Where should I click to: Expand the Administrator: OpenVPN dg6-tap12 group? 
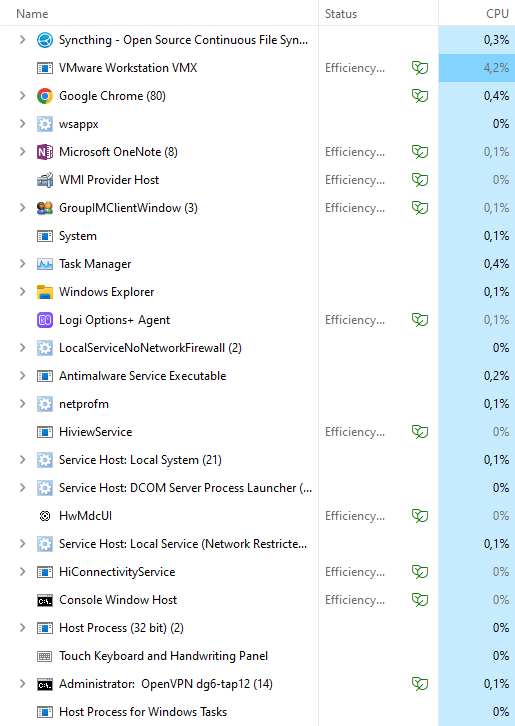click(x=22, y=684)
